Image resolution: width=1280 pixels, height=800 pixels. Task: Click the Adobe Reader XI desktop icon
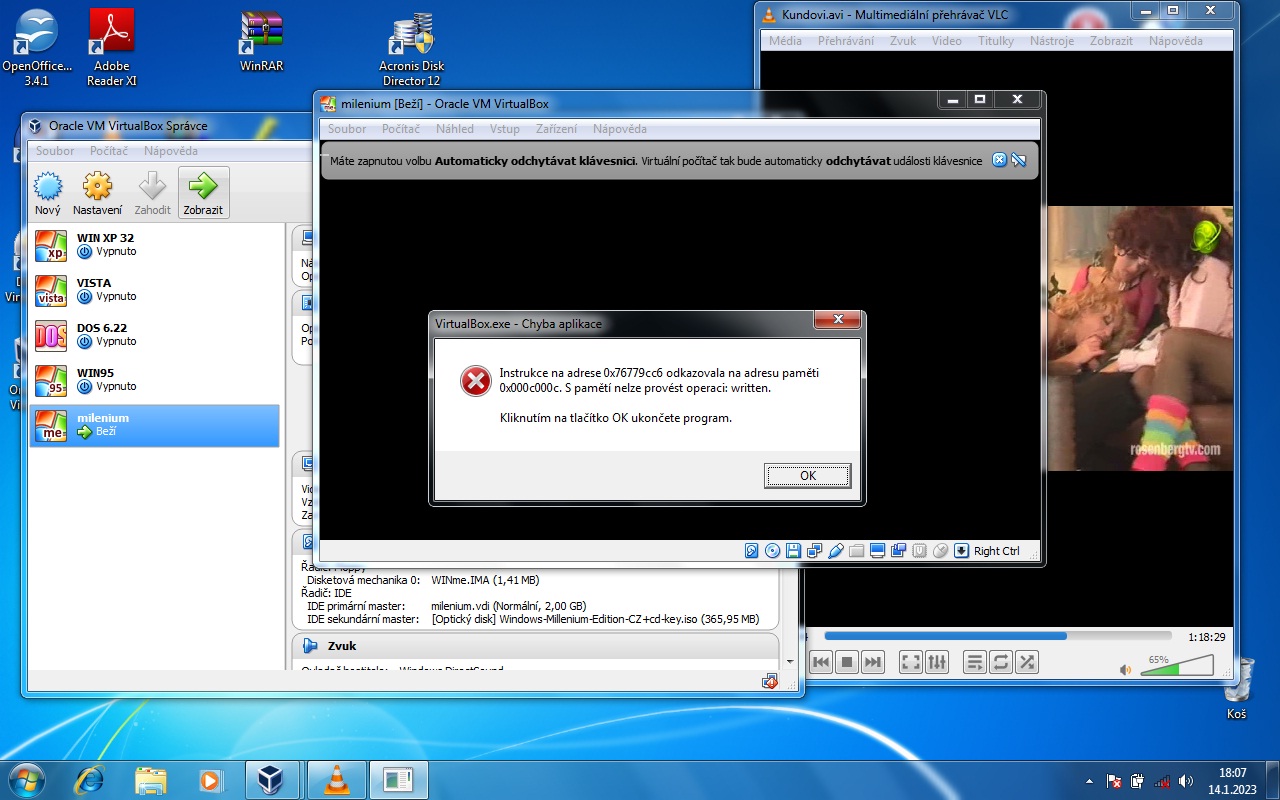[112, 48]
